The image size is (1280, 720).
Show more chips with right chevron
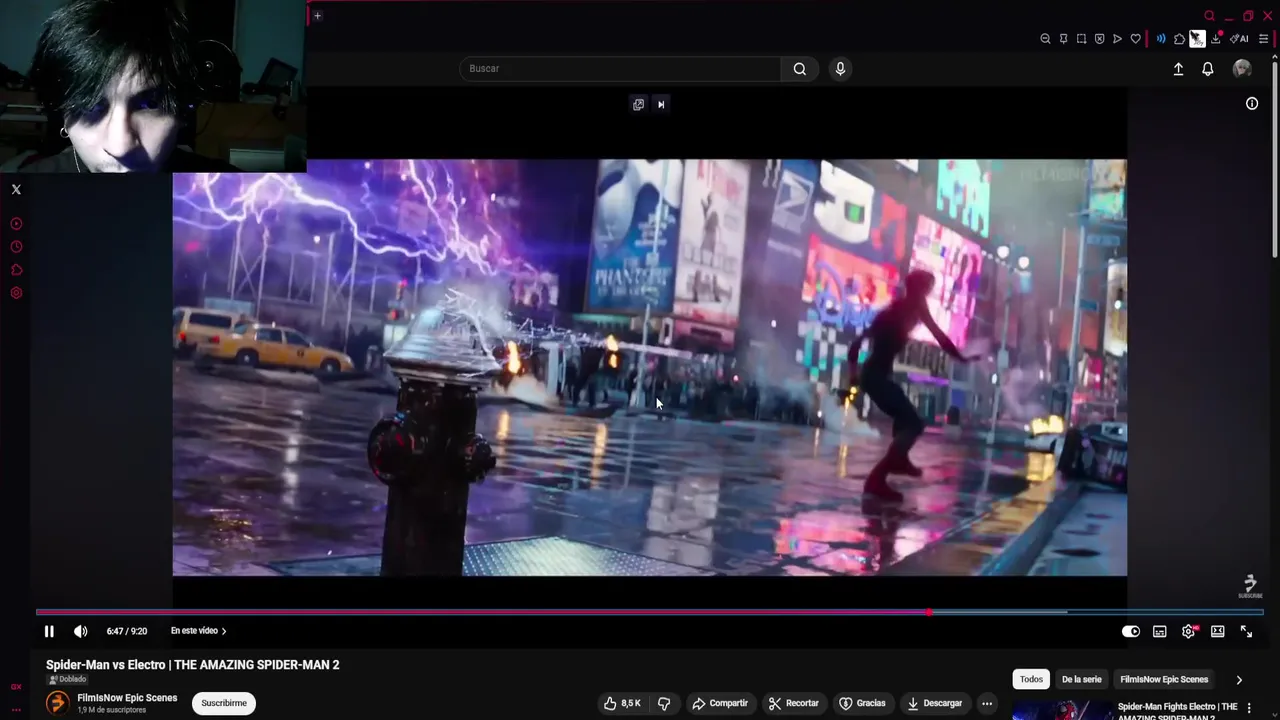coord(1239,680)
